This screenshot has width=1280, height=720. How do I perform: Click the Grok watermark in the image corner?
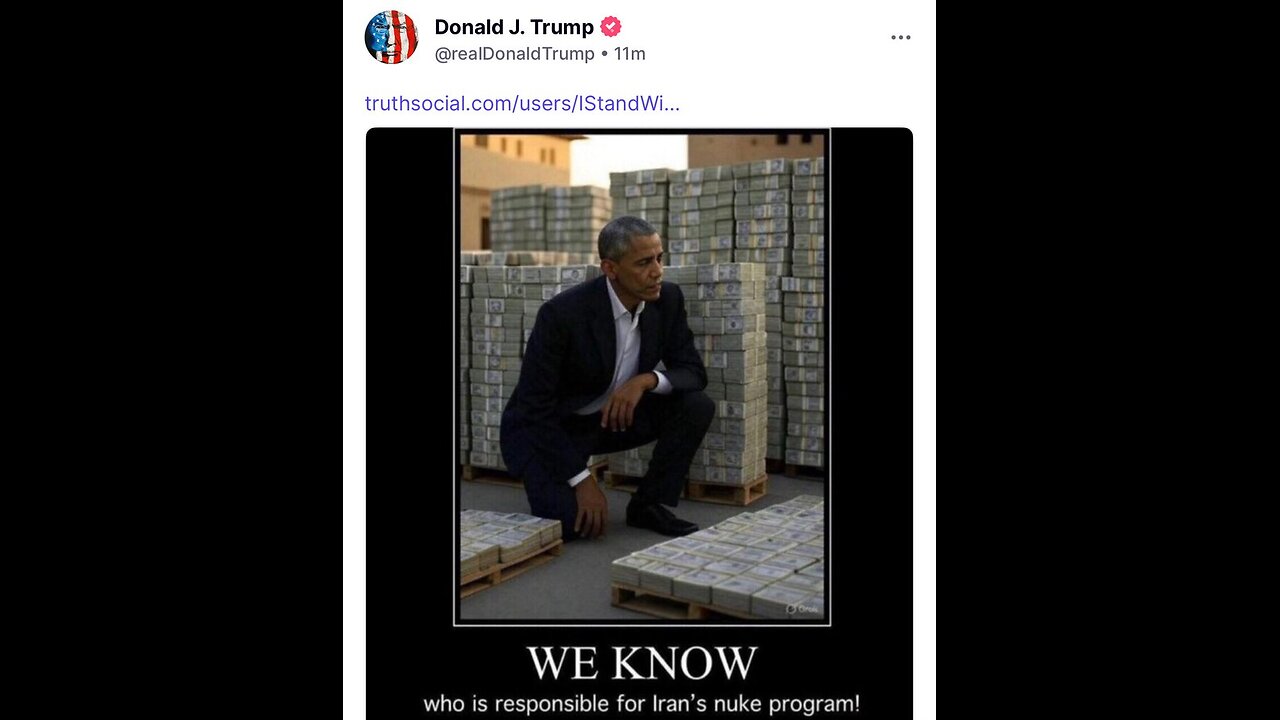(803, 608)
